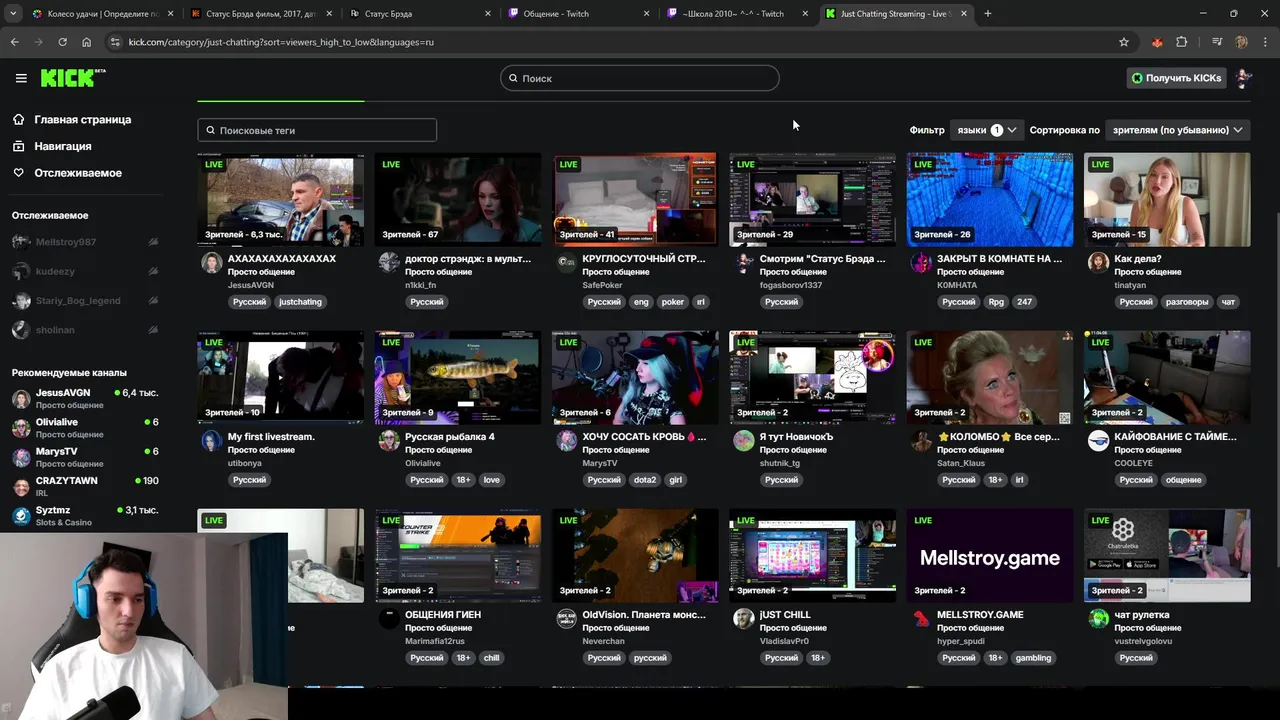The image size is (1280, 720).
Task: Click the Поиск search field
Action: [640, 78]
